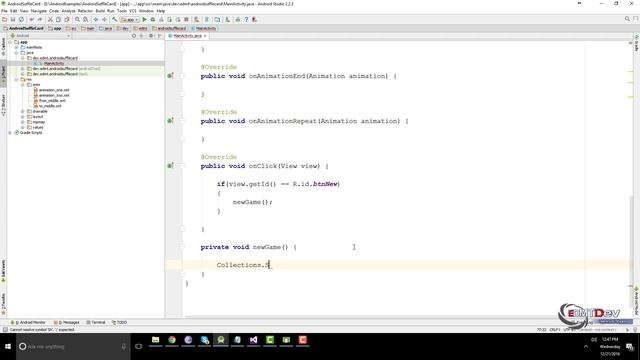Click the override gutter icon beside onAnimationRepeat

(x=170, y=121)
